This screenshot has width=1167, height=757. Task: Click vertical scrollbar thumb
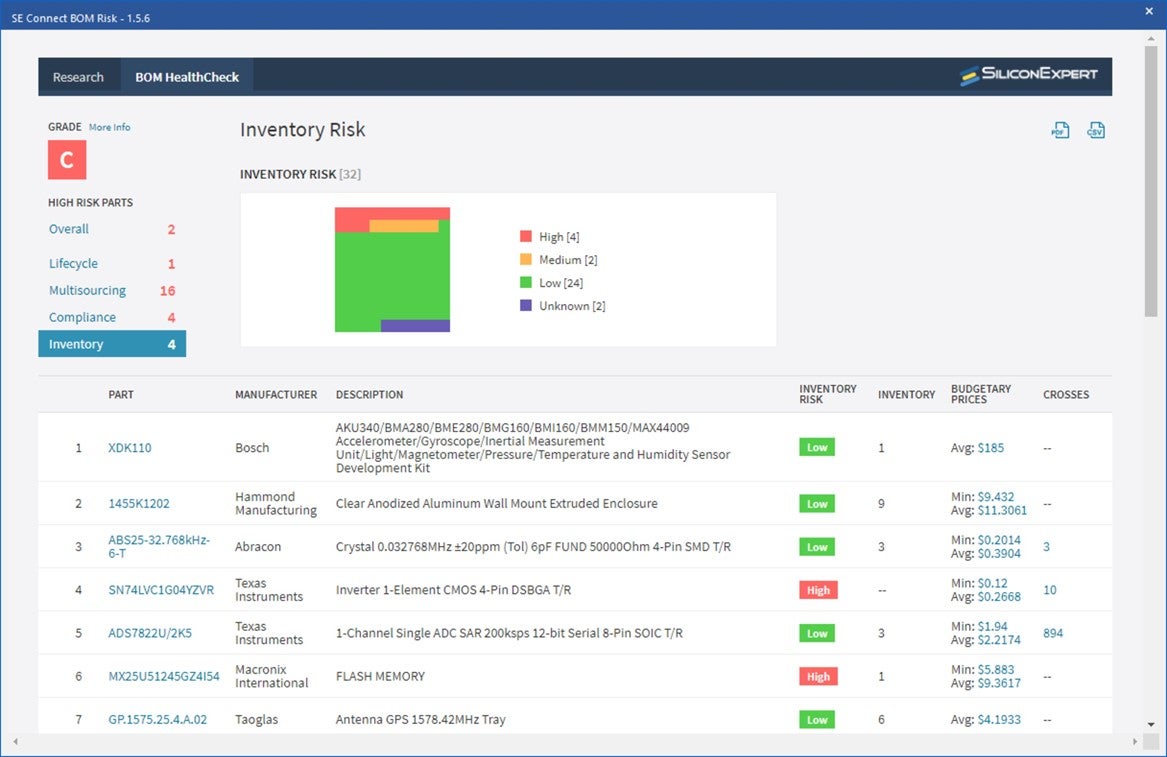click(x=1151, y=181)
